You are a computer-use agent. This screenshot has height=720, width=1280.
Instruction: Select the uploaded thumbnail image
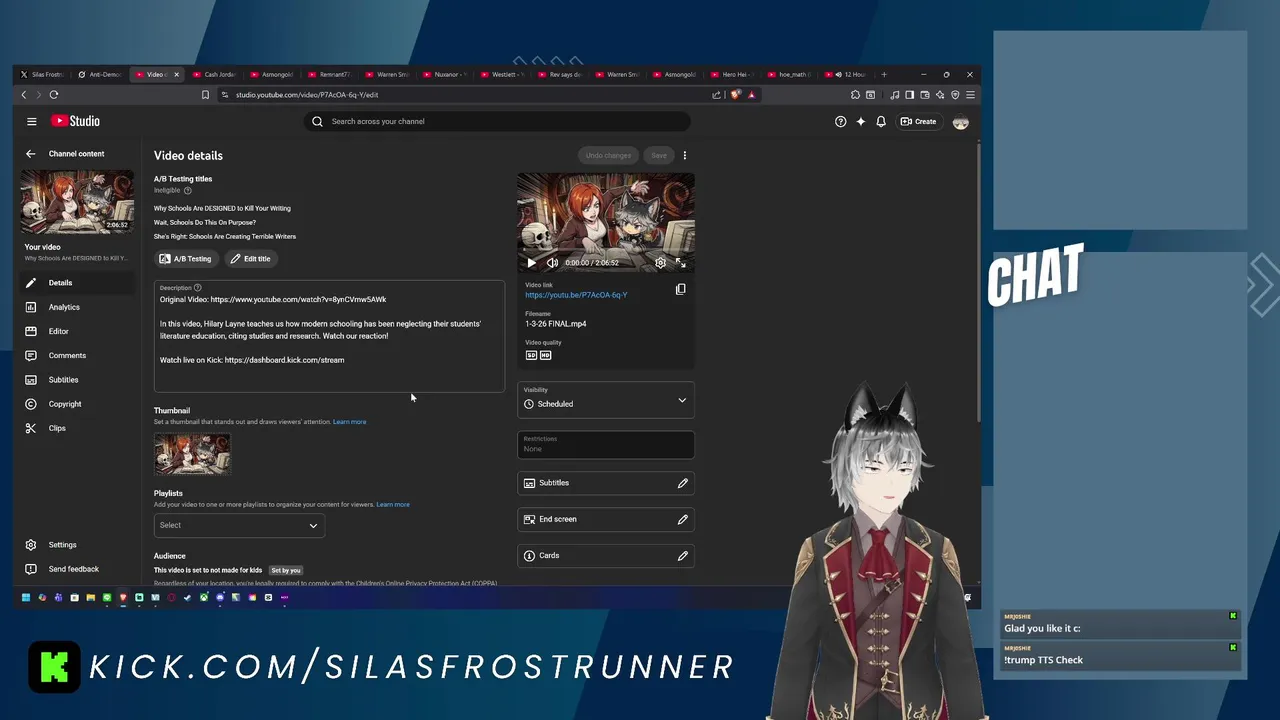192,454
